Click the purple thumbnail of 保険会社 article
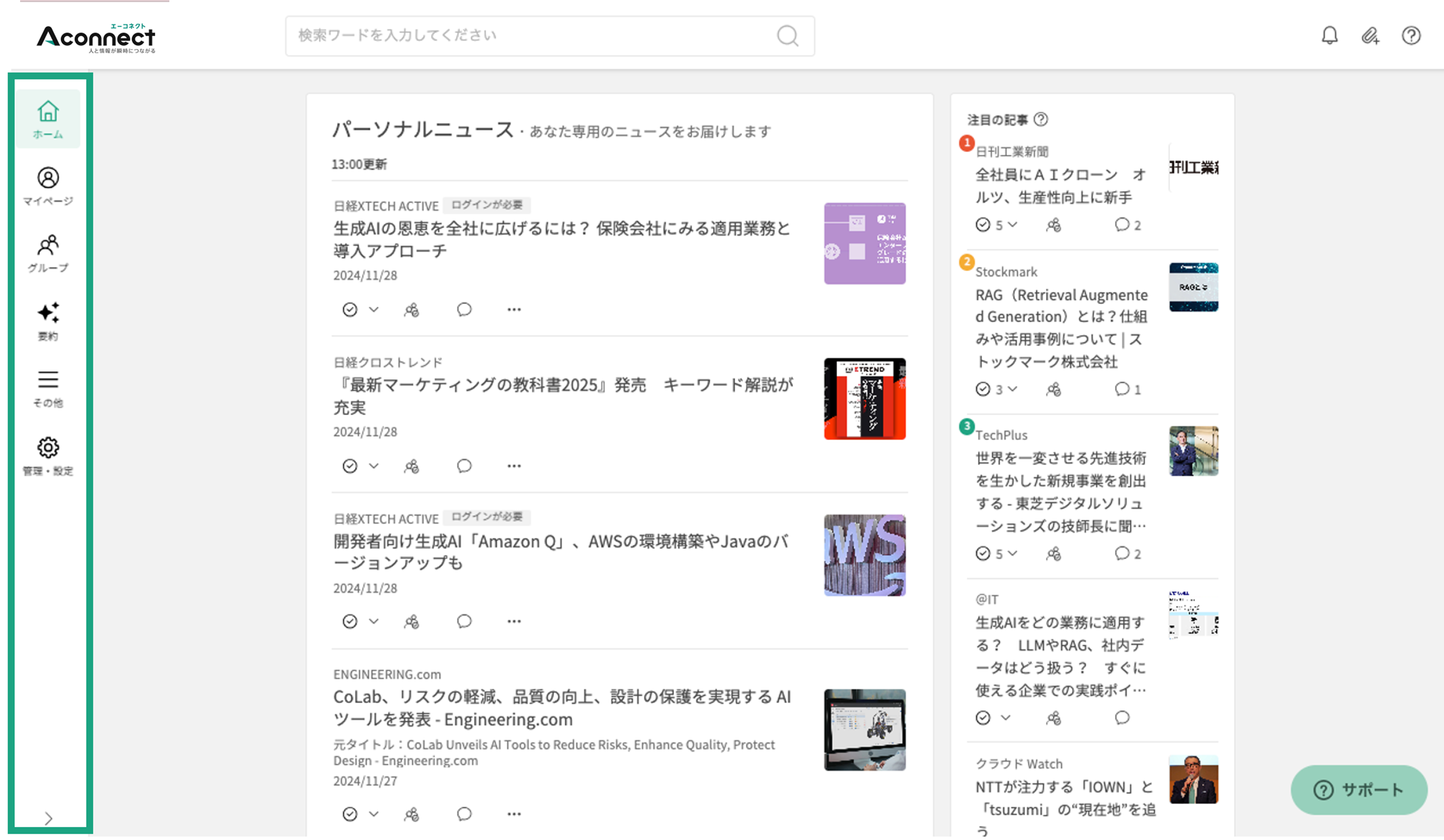1444x840 pixels. click(865, 244)
